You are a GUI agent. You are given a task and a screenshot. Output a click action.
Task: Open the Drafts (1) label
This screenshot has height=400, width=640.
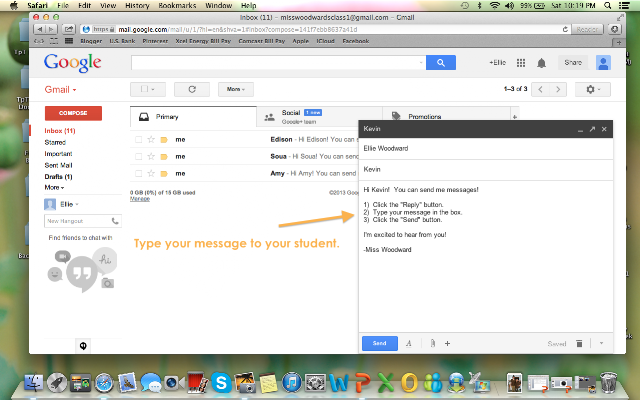pos(58,177)
